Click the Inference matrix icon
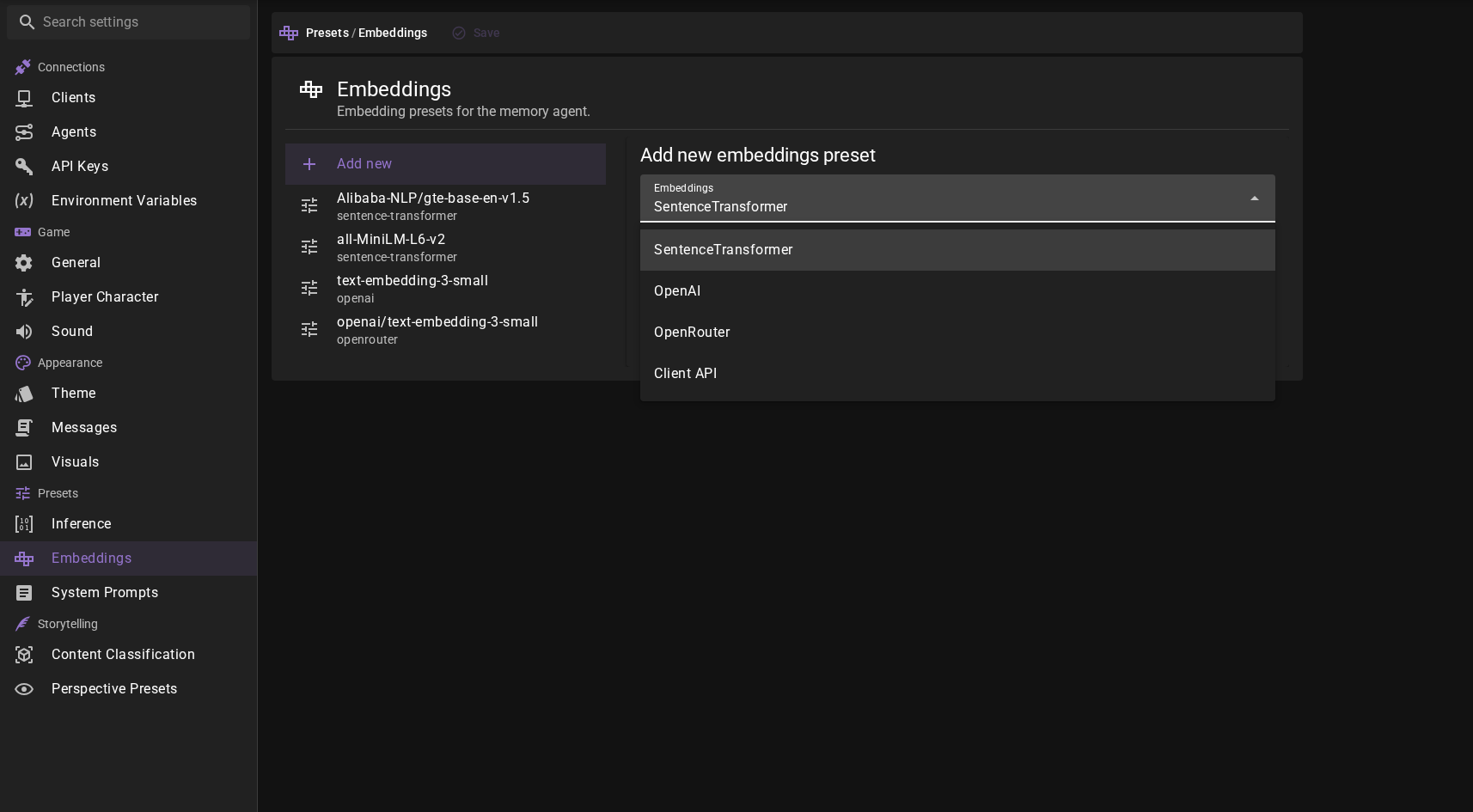This screenshot has width=1473, height=812. (x=24, y=524)
